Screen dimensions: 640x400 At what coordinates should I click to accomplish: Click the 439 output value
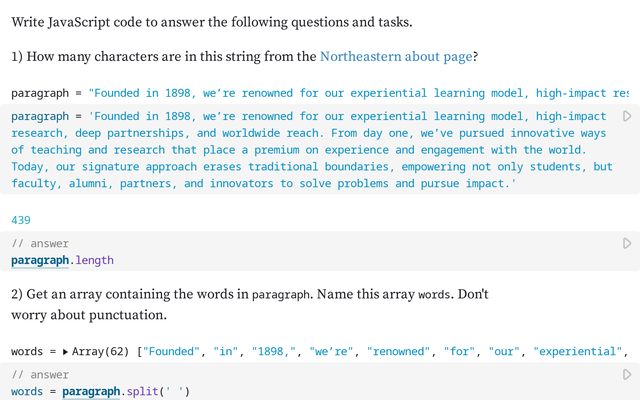click(x=21, y=220)
